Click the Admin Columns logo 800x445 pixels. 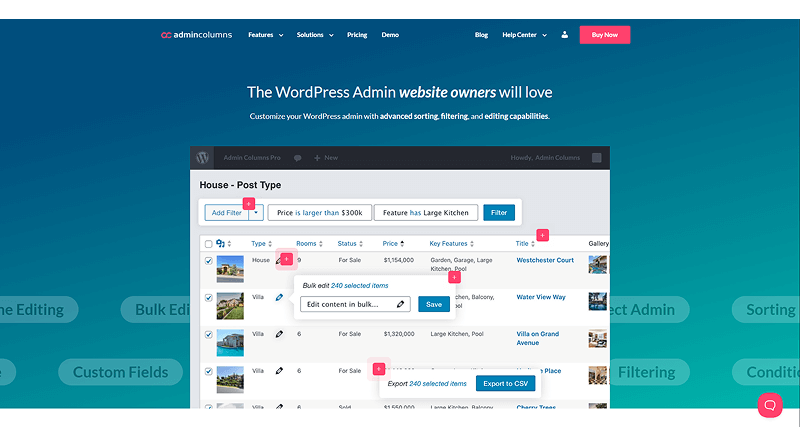point(196,35)
